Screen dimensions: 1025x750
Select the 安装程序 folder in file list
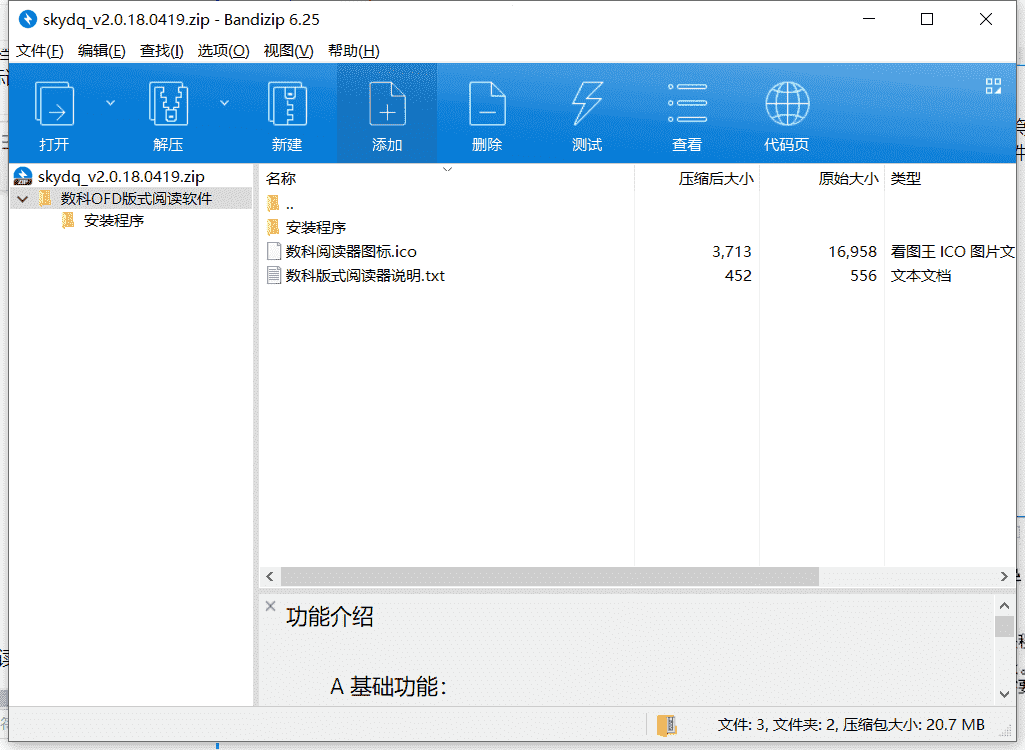click(316, 228)
